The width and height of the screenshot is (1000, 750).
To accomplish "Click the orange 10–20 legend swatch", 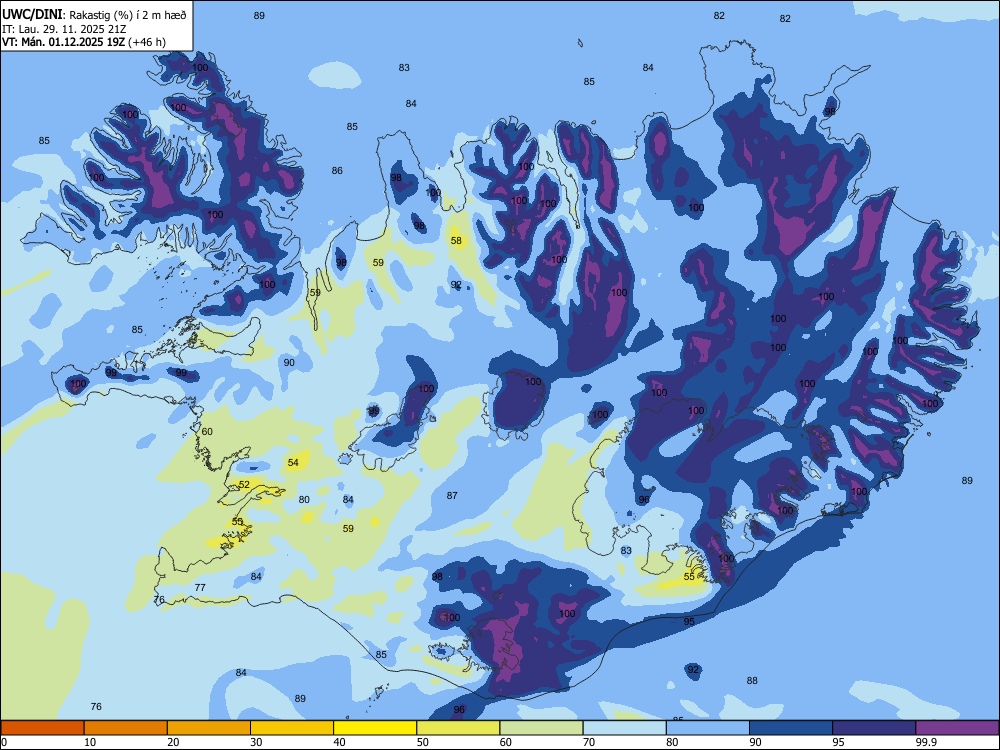I will coord(126,728).
